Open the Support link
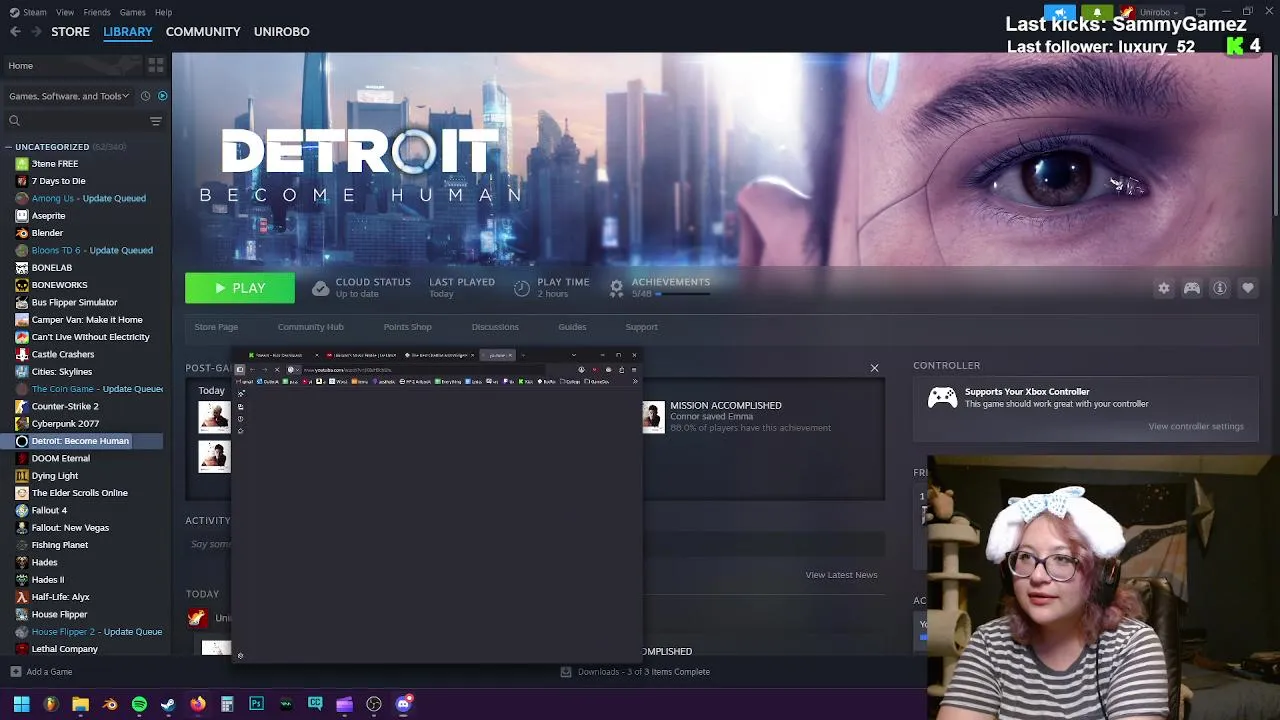1280x720 pixels. [x=641, y=327]
